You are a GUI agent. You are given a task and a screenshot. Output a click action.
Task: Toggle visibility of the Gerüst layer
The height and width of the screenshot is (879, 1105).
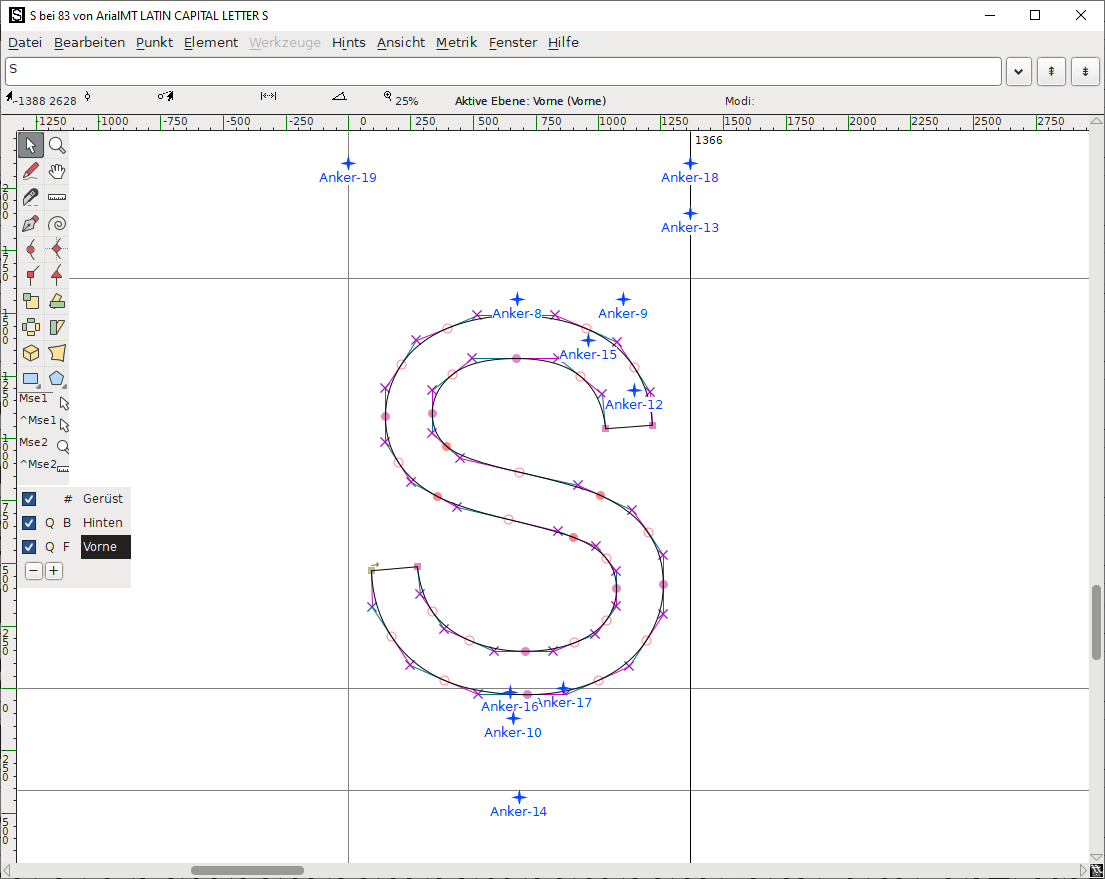[x=29, y=498]
